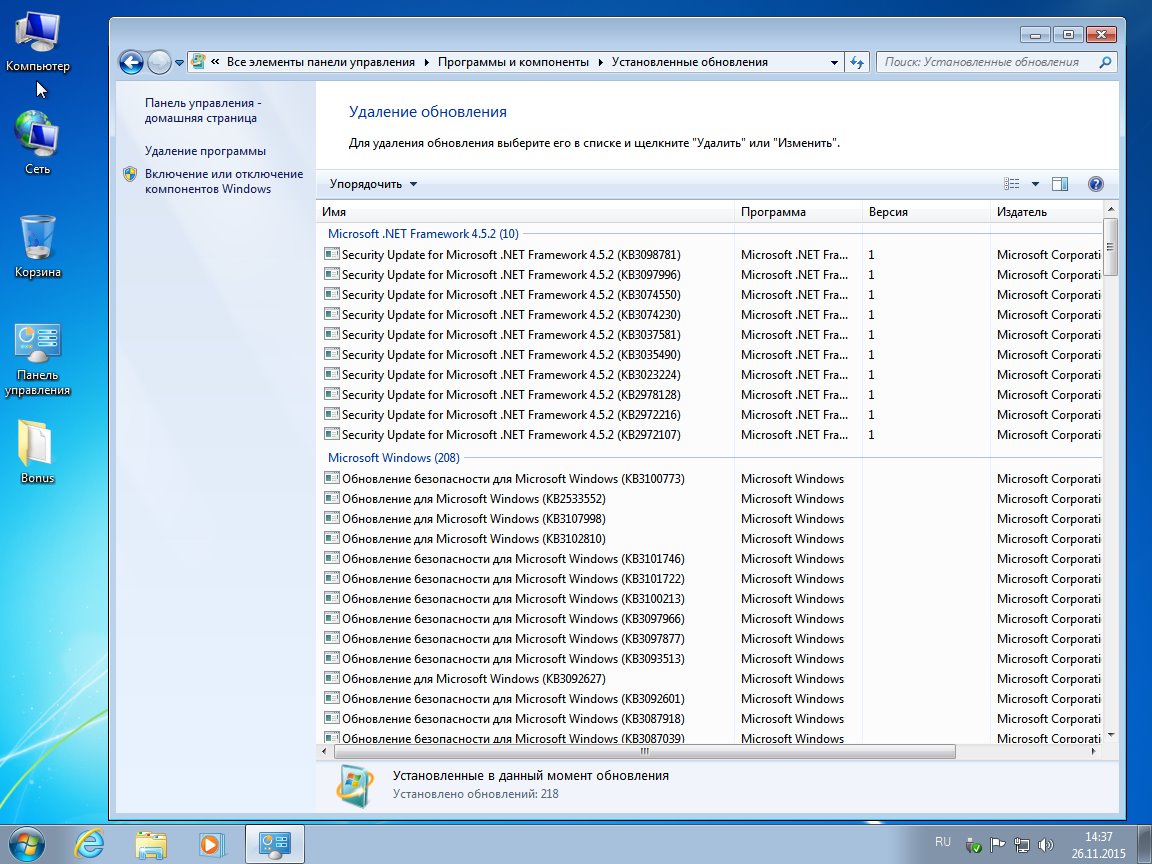Open the Удаление программы link

point(205,151)
